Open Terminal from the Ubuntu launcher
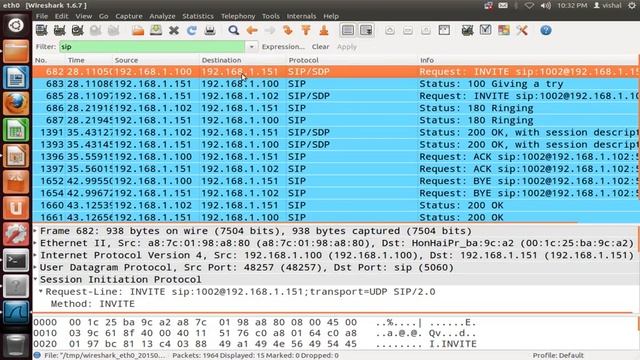The image size is (640, 360). (16, 260)
